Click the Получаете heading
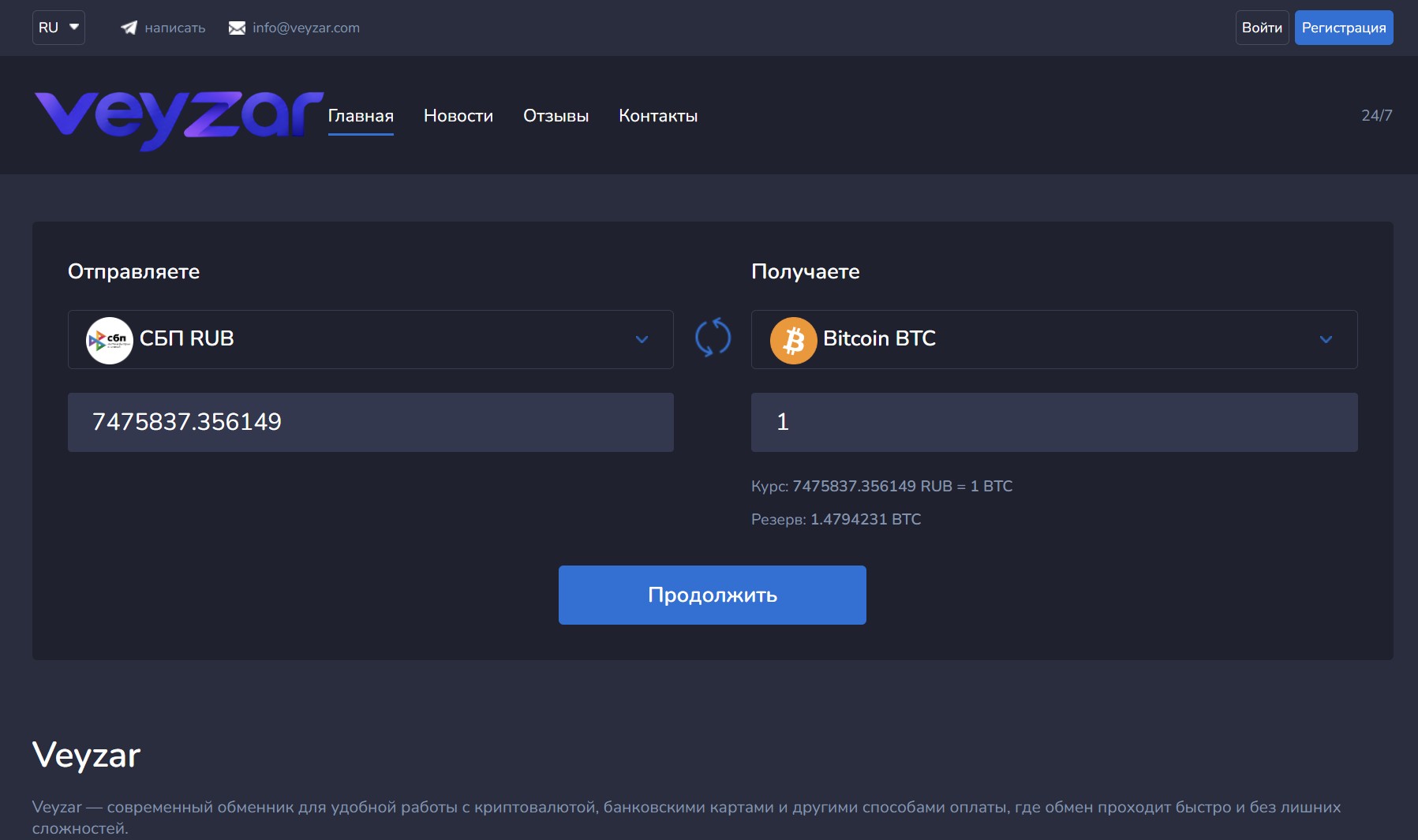1418x840 pixels. (x=805, y=271)
